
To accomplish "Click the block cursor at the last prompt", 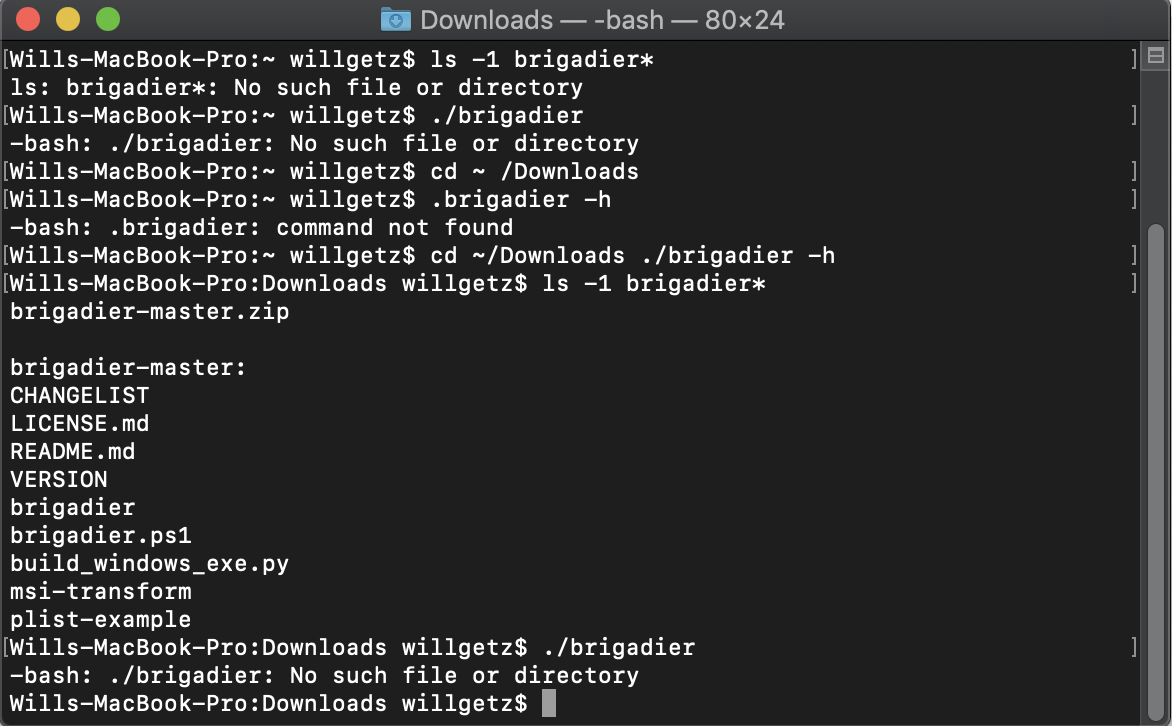I will pyautogui.click(x=548, y=703).
